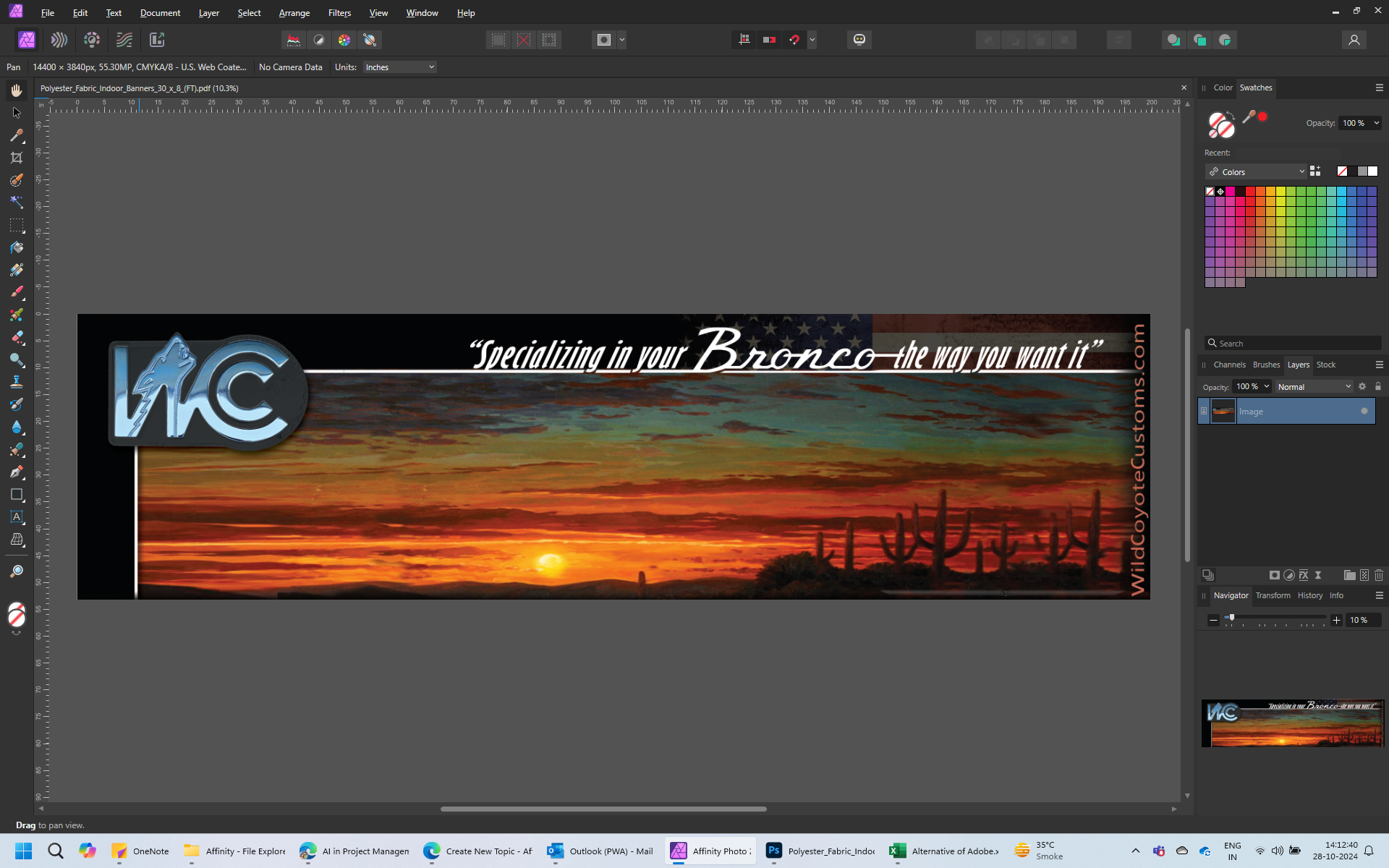
Task: Open the Colors palette dropdown
Action: click(x=1256, y=172)
